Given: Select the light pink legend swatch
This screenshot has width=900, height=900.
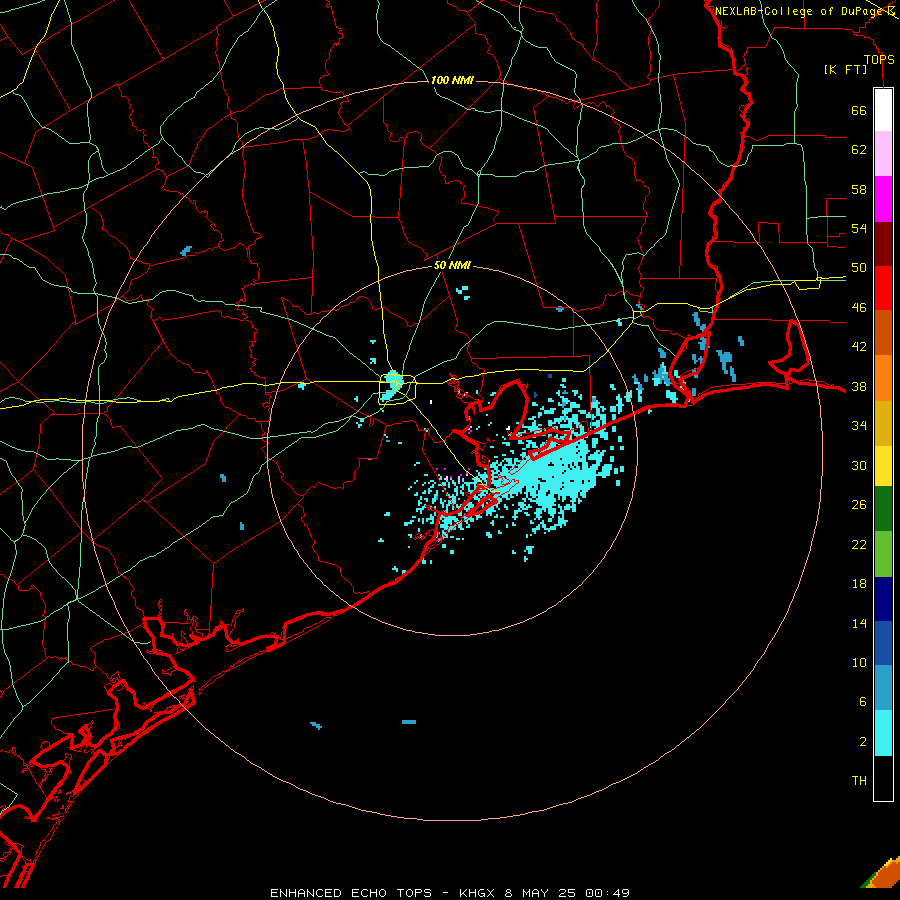Looking at the screenshot, I should pos(883,153).
